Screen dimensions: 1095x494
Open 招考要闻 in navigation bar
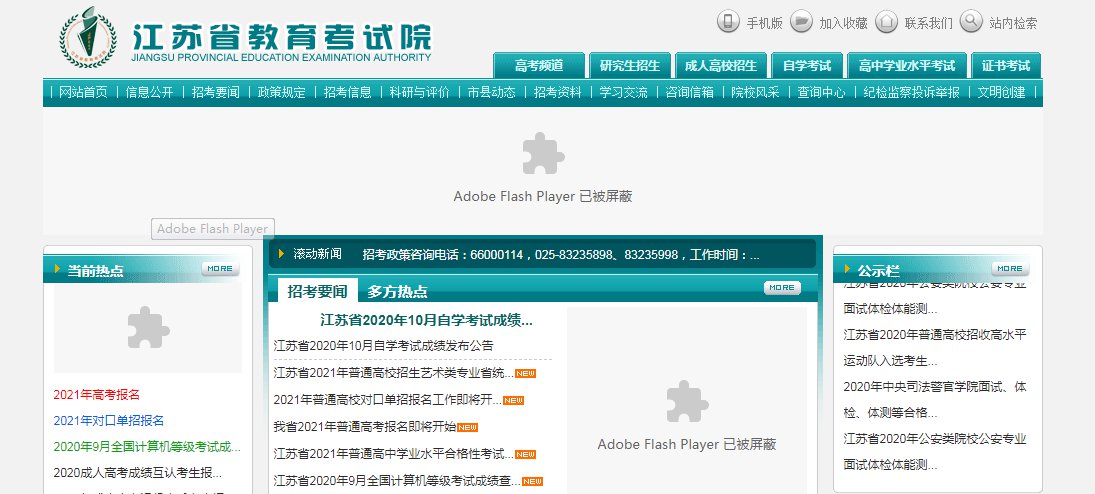click(216, 92)
